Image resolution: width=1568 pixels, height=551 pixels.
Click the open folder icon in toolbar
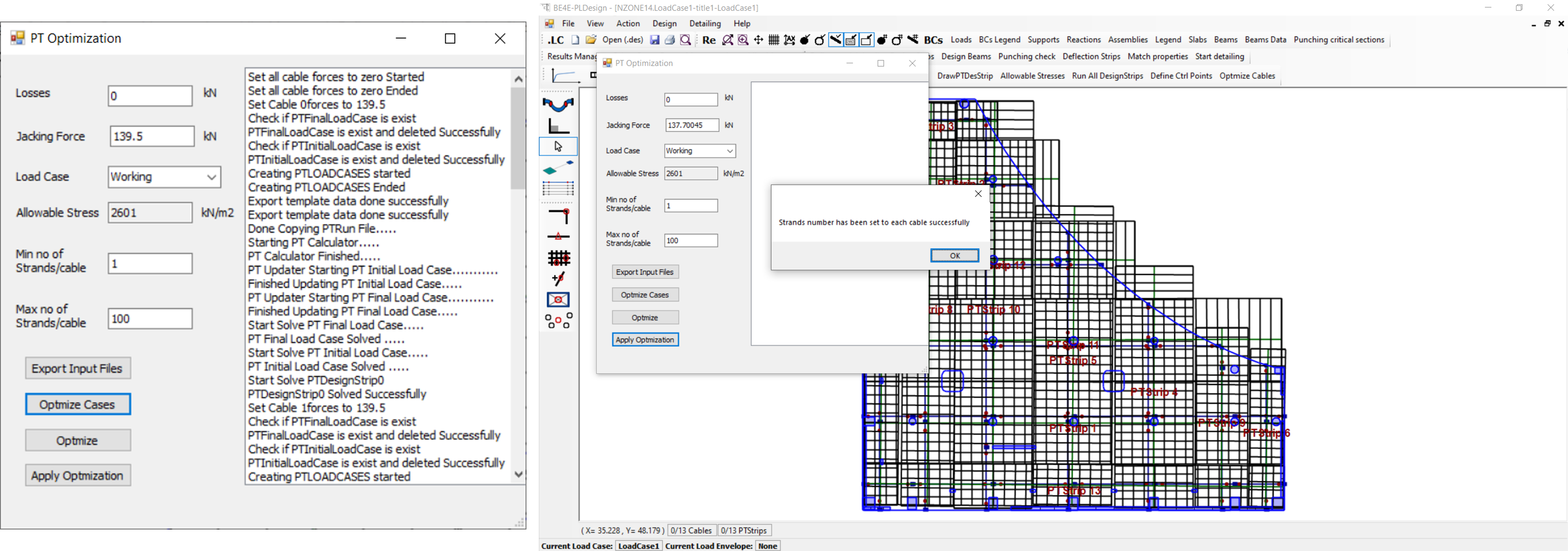[591, 40]
